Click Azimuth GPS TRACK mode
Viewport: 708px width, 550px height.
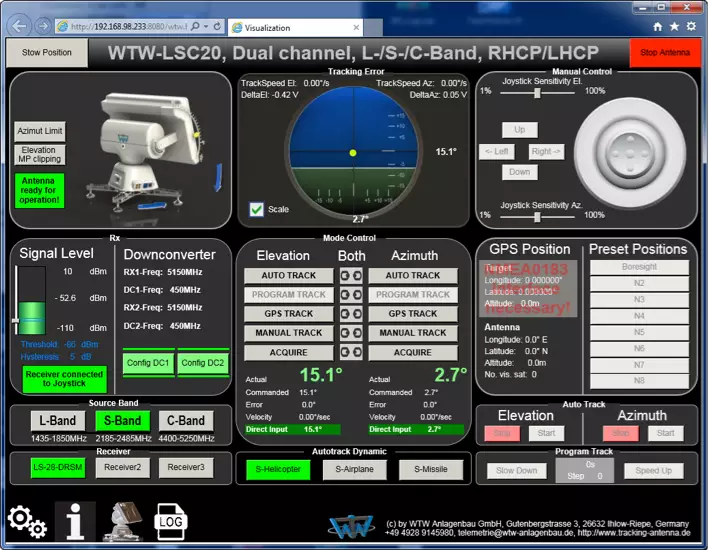pos(413,313)
